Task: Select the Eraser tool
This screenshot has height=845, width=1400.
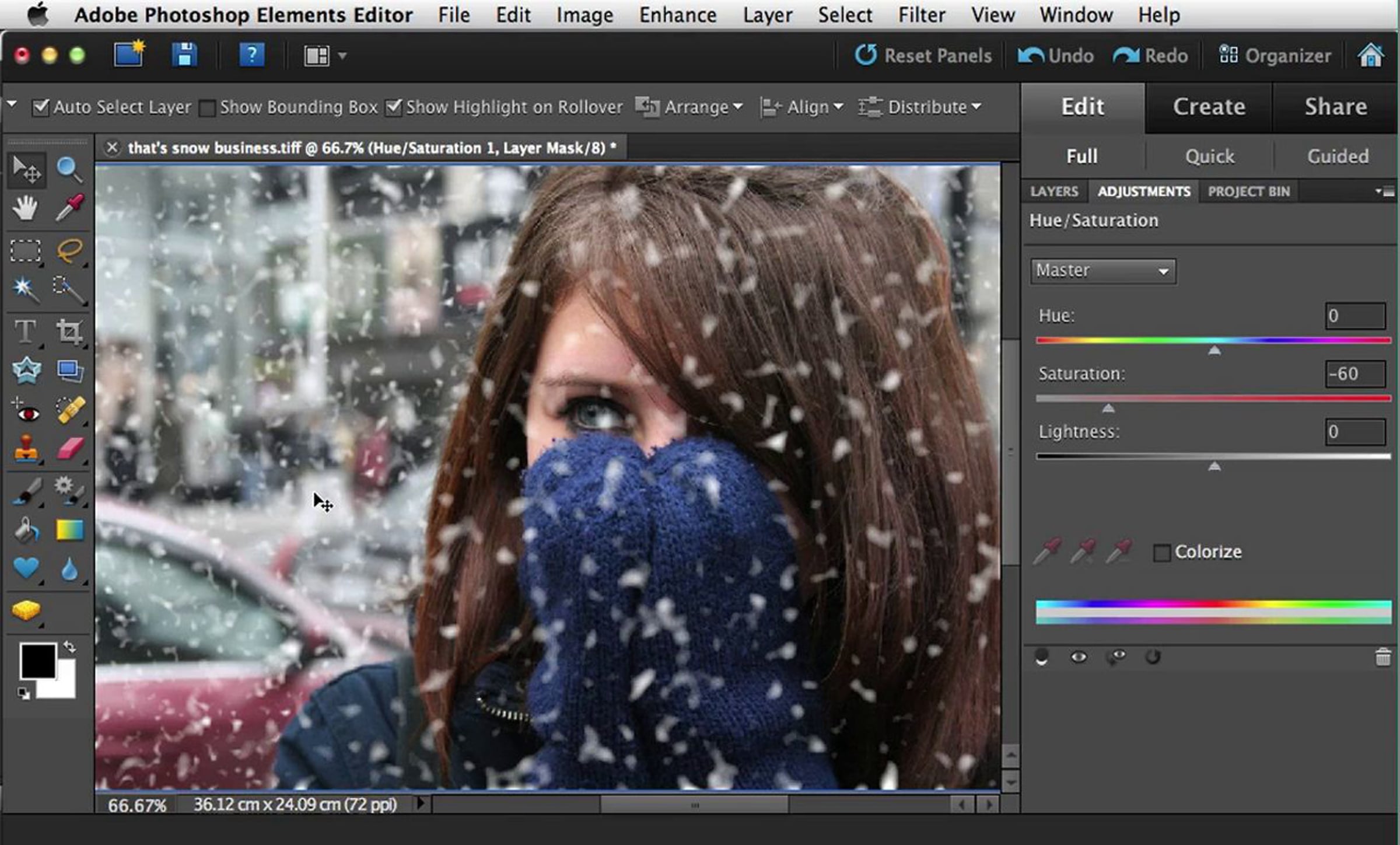Action: (x=70, y=450)
